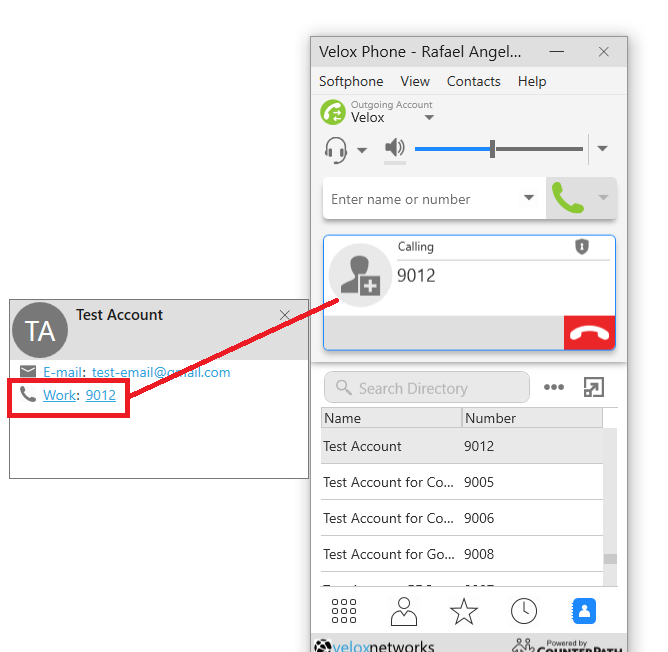Sort by the Number column header

tap(532, 418)
